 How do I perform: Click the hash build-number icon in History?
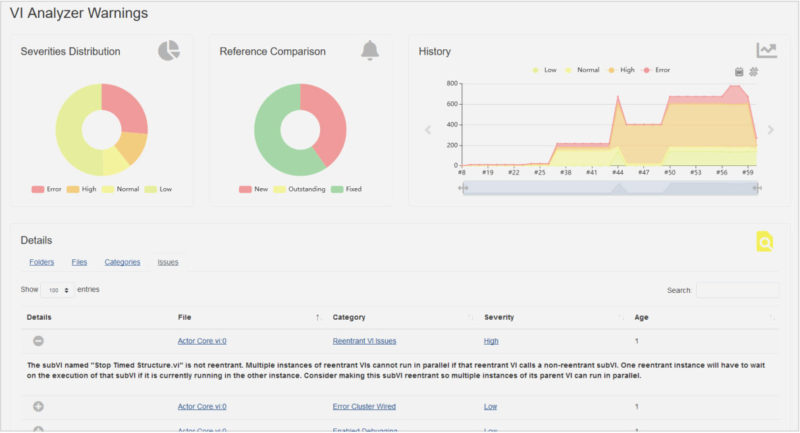pyautogui.click(x=755, y=71)
